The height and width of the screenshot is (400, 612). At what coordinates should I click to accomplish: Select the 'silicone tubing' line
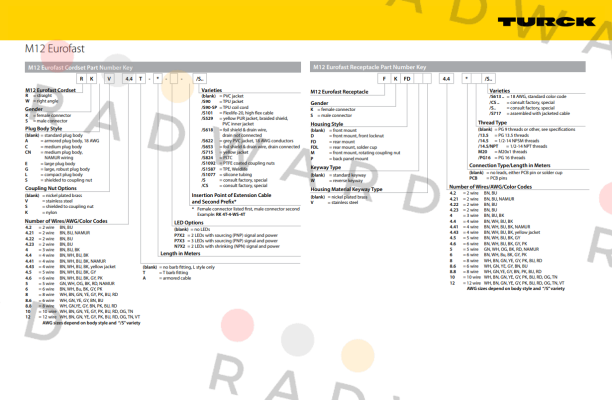(x=227, y=175)
